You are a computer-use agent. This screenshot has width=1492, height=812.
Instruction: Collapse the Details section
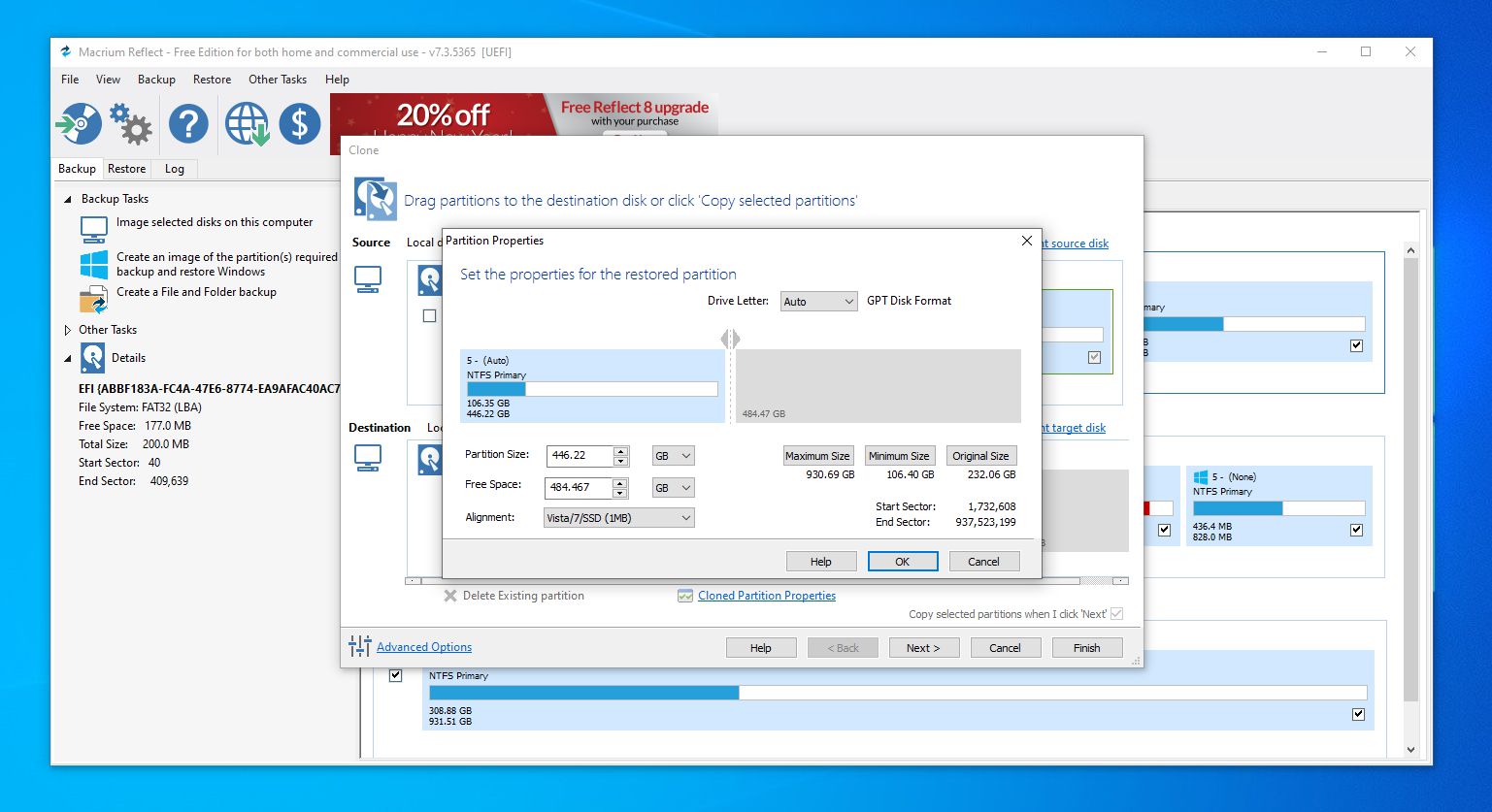click(68, 358)
